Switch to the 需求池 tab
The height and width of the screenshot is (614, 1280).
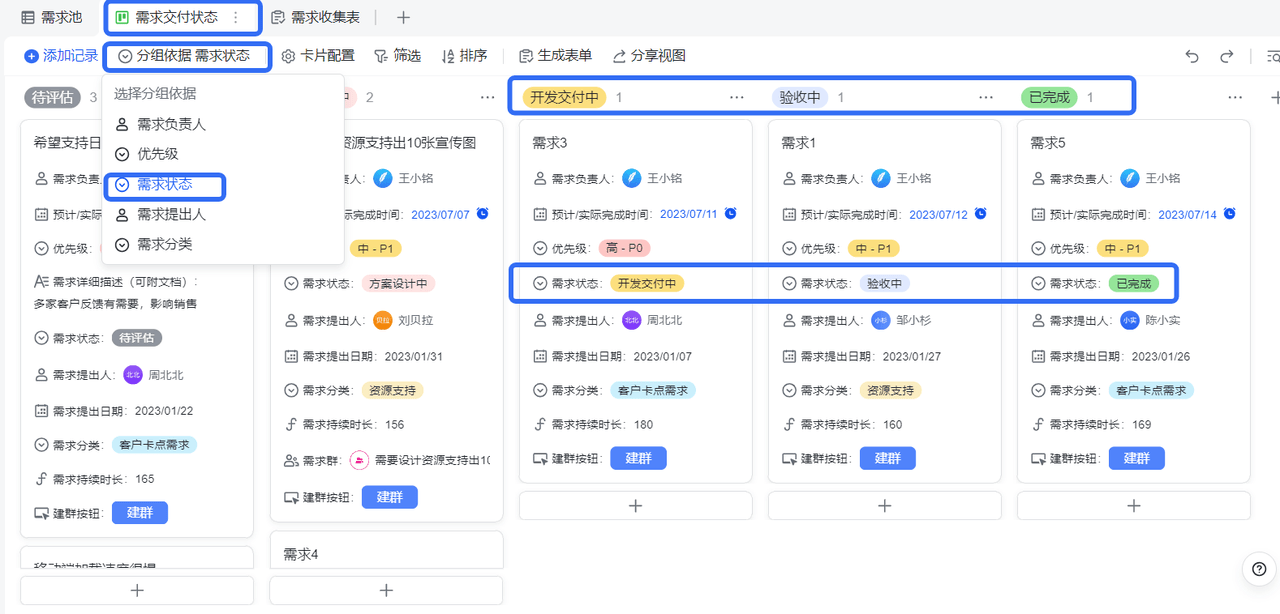(52, 17)
